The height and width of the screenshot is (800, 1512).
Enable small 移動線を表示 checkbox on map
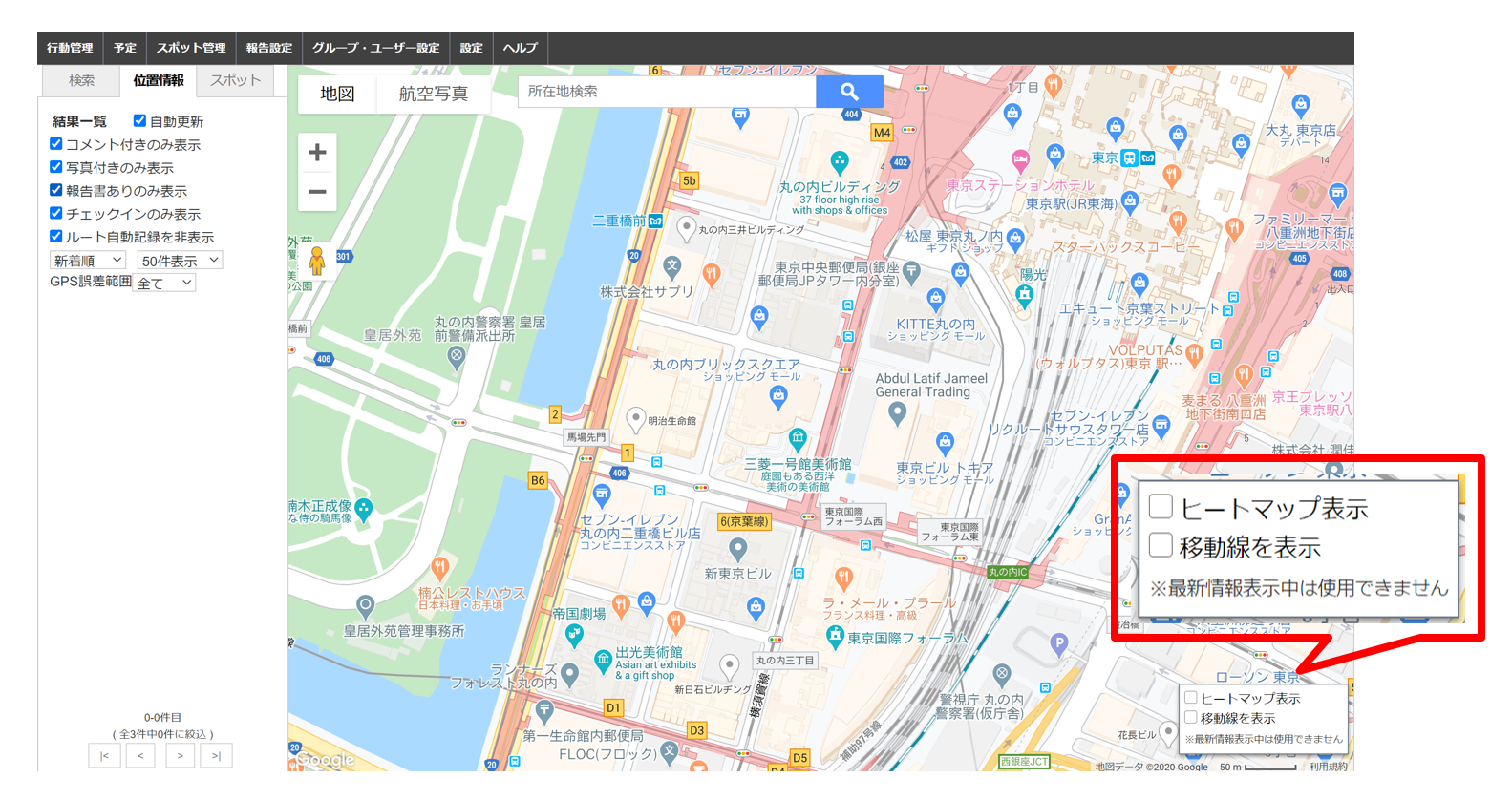1191,717
